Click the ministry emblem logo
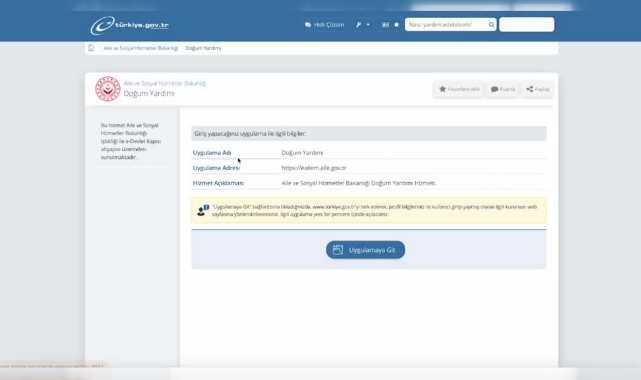 point(108,89)
